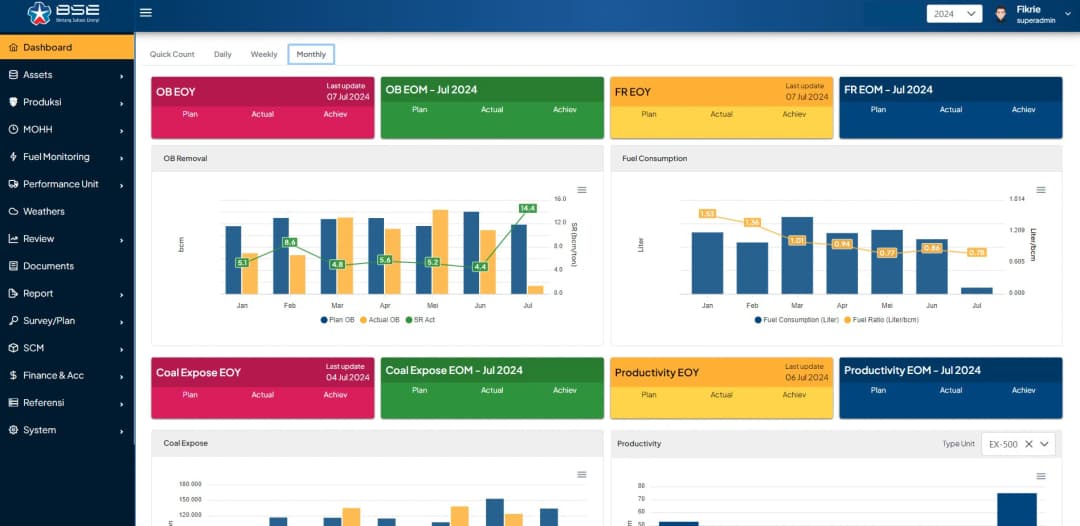The image size is (1080, 526).
Task: Open the 2024 year dropdown
Action: (x=954, y=14)
